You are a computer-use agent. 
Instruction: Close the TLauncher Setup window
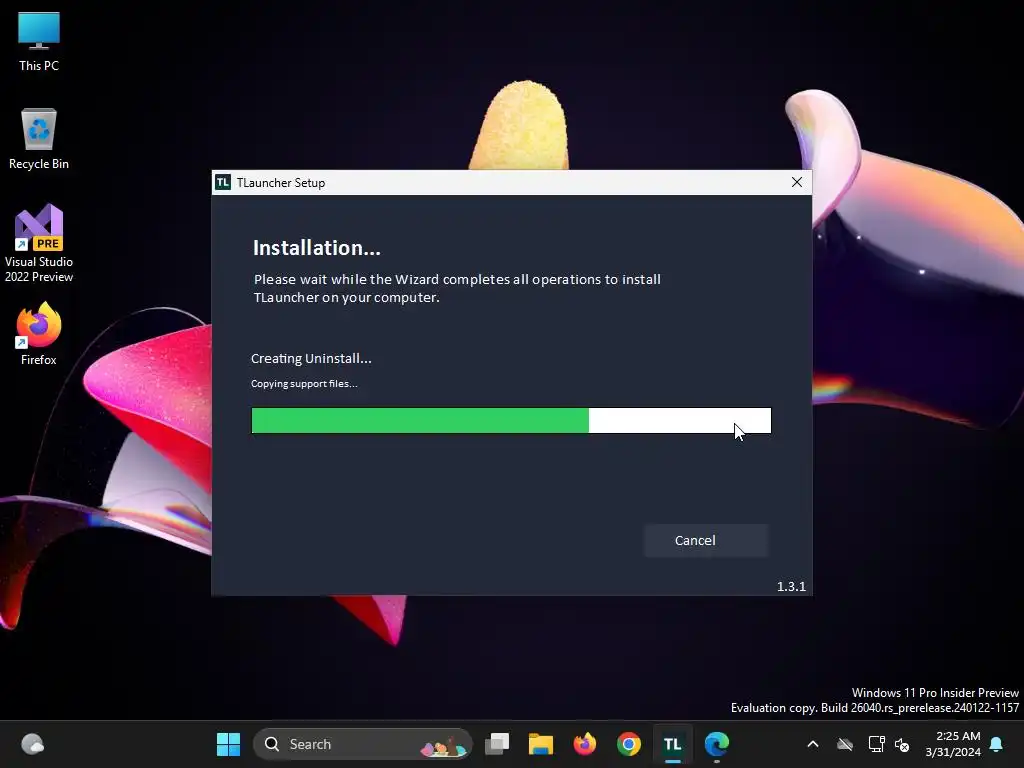[x=797, y=182]
